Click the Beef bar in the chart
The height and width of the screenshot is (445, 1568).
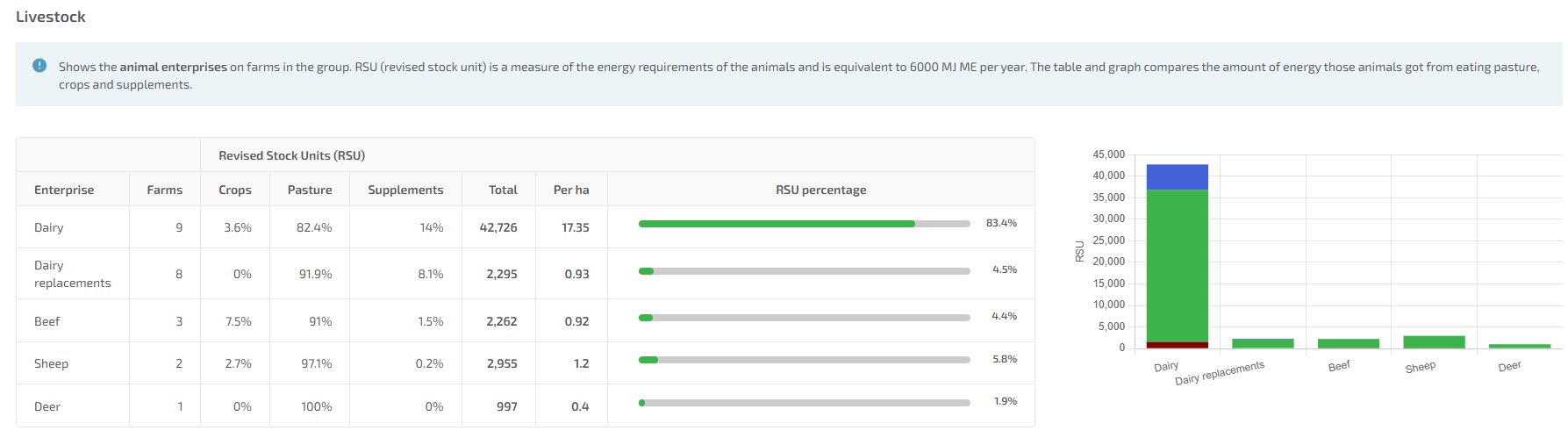[x=1348, y=343]
